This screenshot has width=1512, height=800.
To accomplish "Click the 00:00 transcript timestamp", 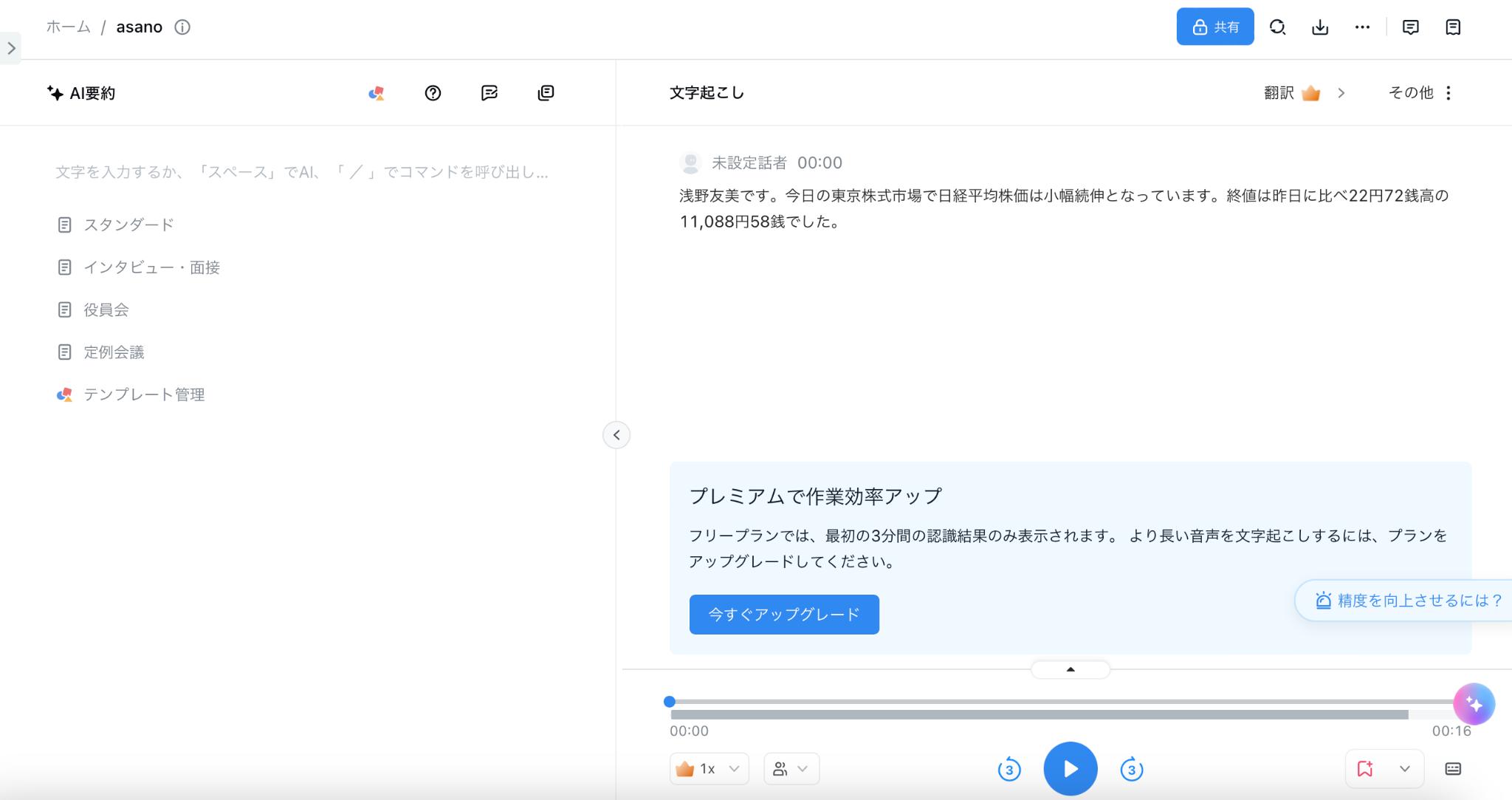I will click(819, 163).
